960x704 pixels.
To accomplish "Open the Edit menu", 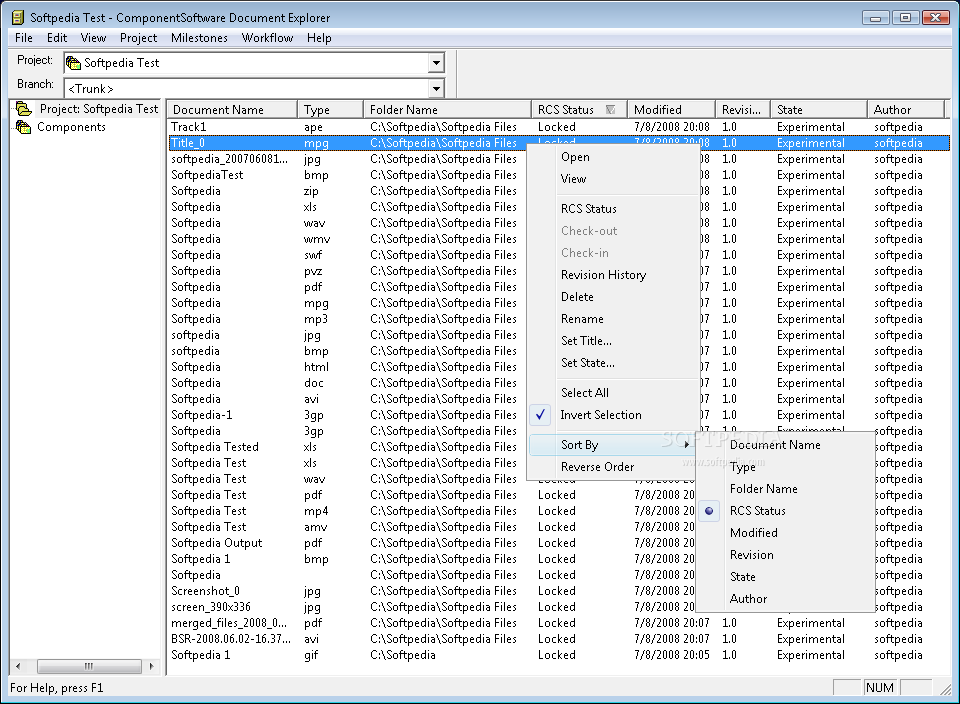I will (57, 38).
